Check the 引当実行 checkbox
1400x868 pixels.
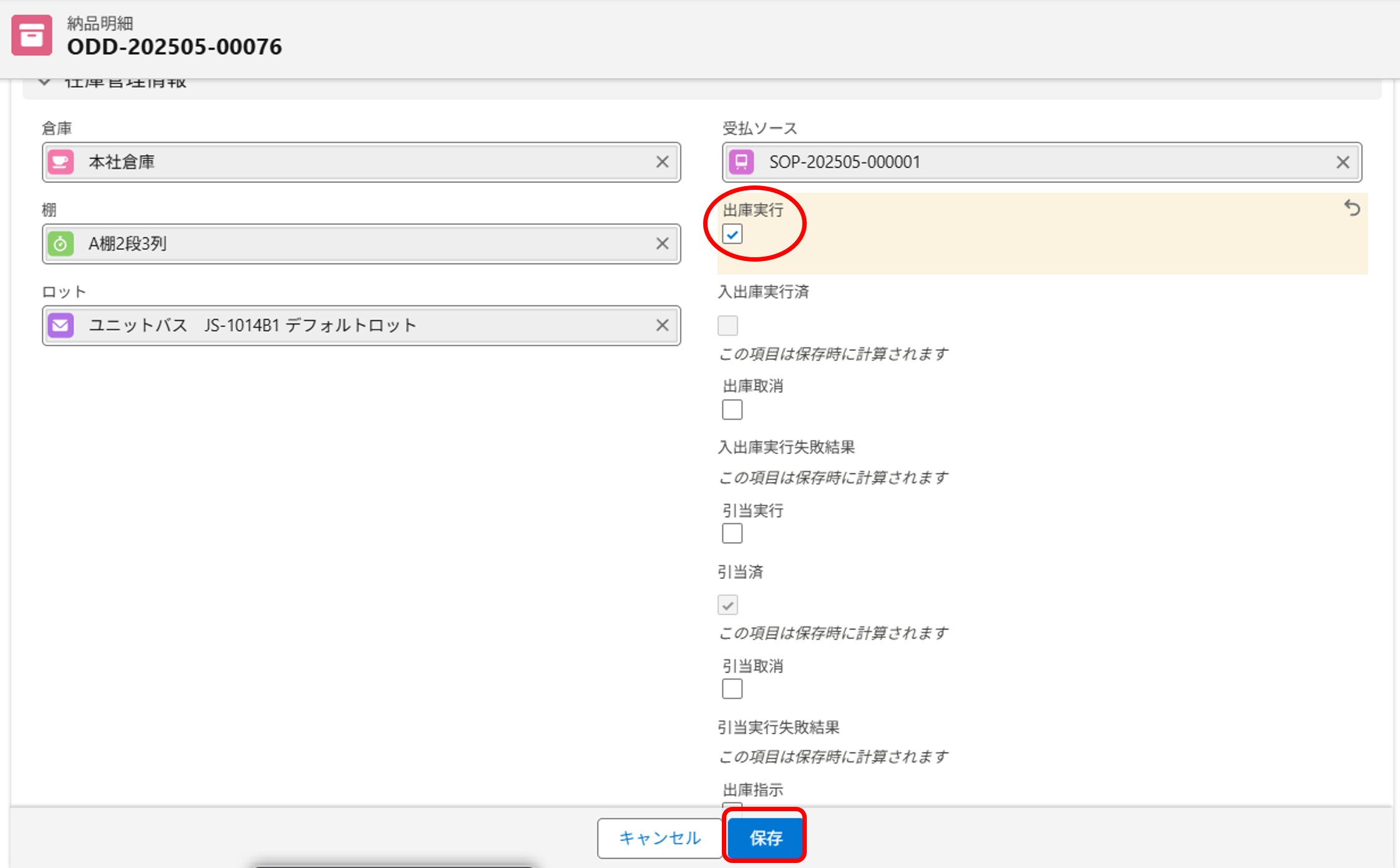[732, 534]
